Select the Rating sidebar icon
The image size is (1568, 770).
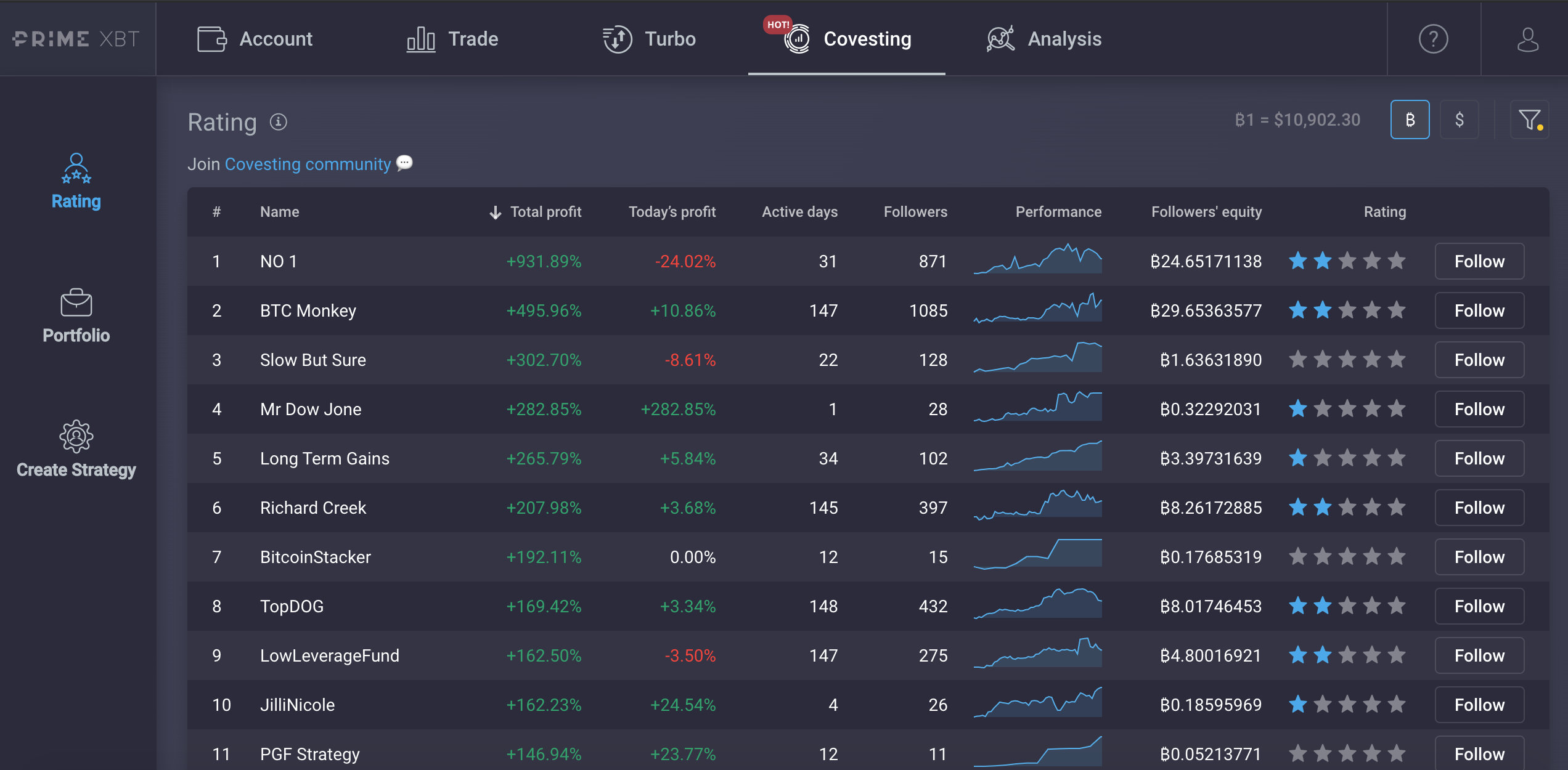click(x=76, y=182)
